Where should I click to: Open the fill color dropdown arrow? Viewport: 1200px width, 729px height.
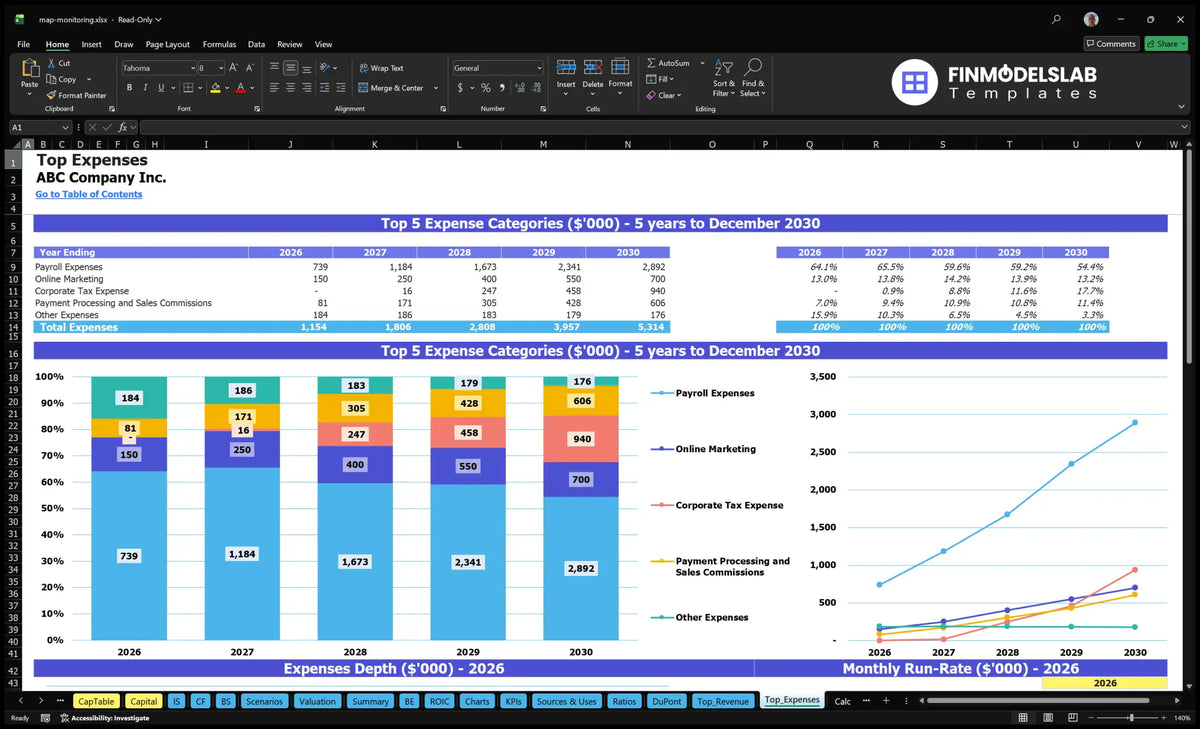pos(226,88)
